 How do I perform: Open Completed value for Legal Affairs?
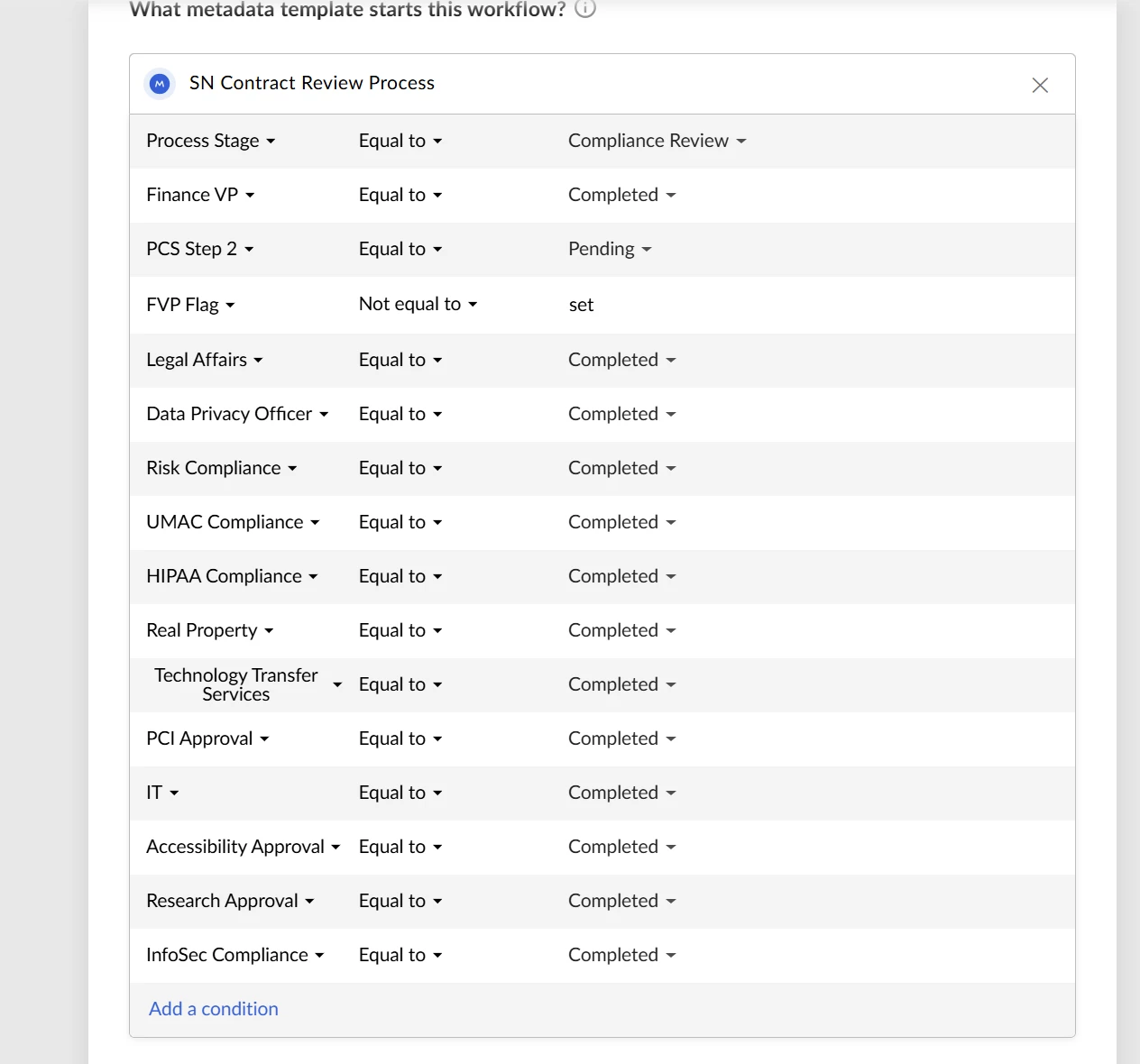[622, 360]
